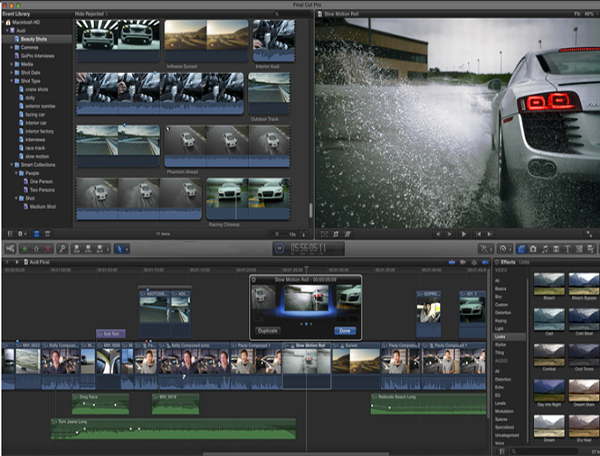Toggle audio skimming in timeline
This screenshot has height=456, width=600.
pos(463,262)
